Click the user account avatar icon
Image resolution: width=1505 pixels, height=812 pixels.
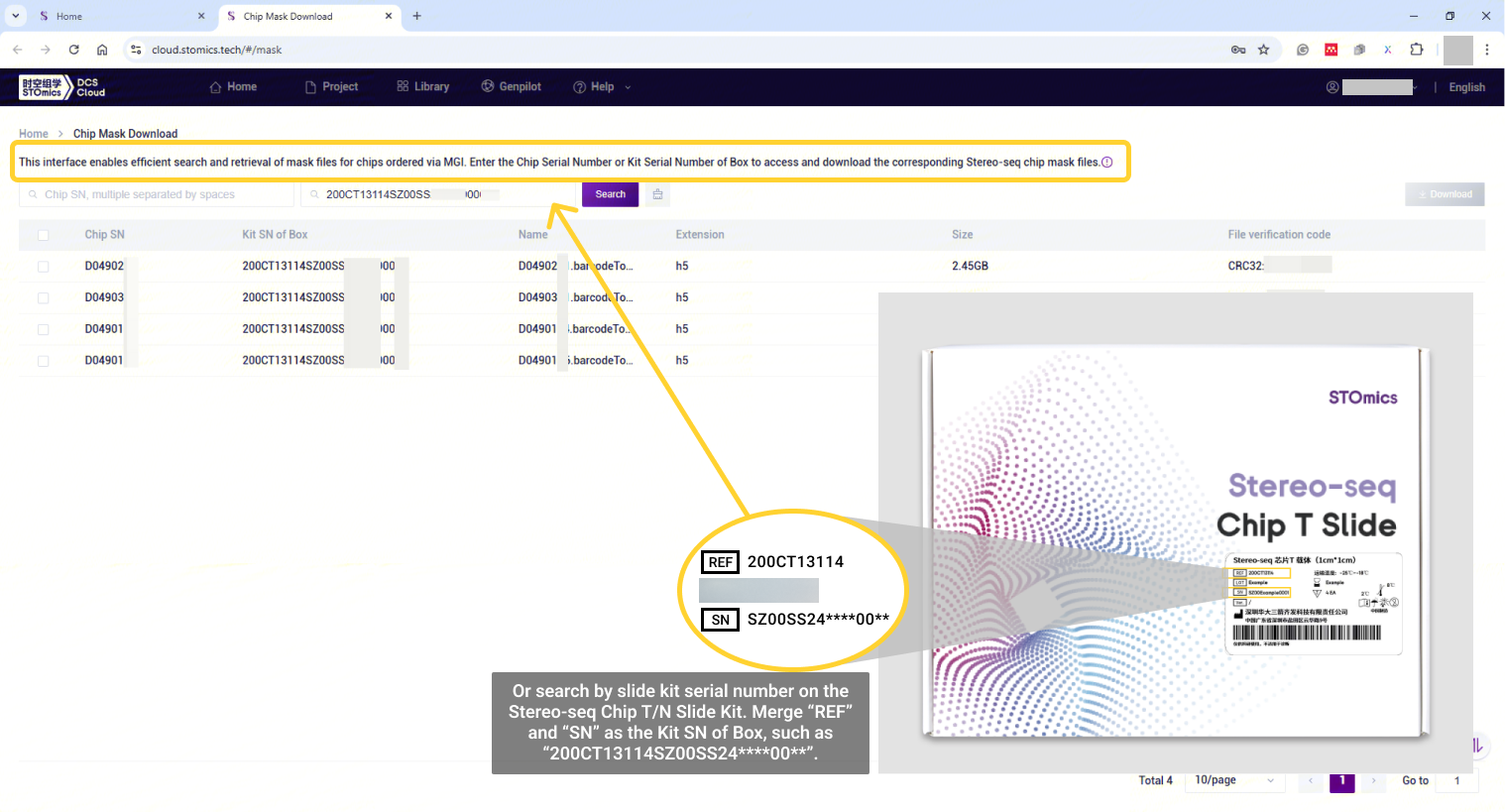pos(1332,87)
